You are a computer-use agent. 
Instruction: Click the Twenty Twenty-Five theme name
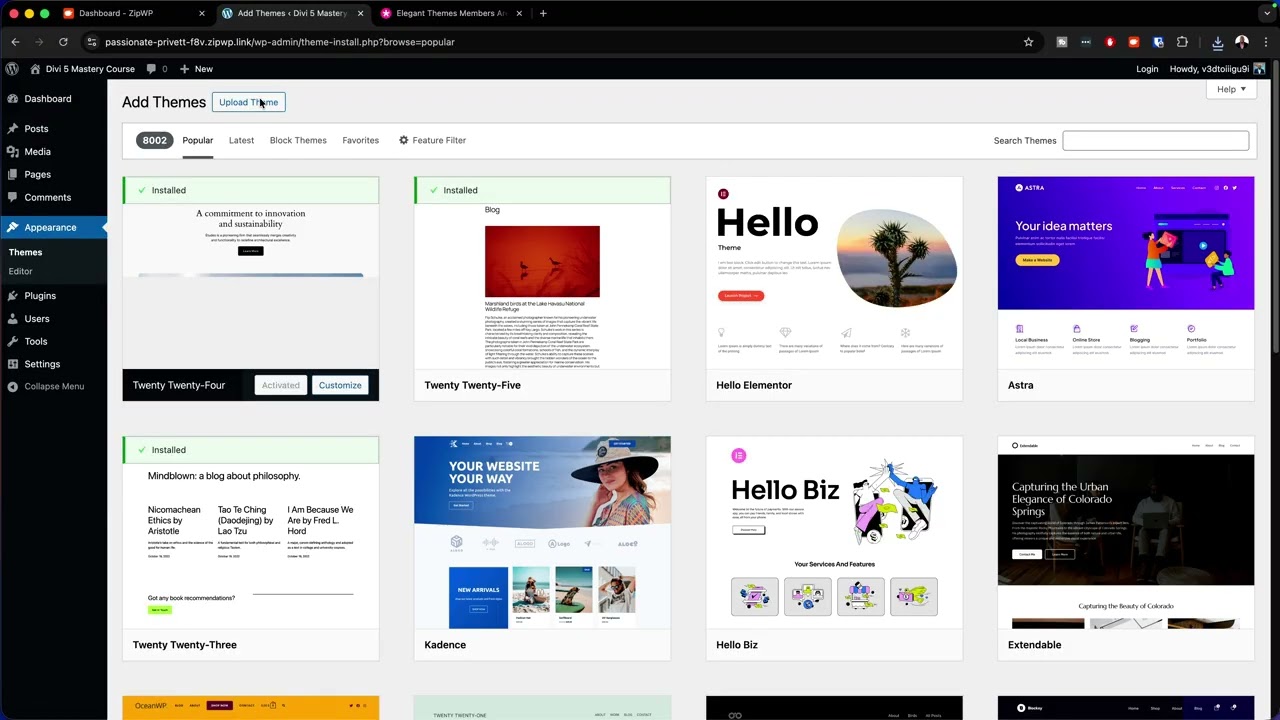pyautogui.click(x=472, y=386)
